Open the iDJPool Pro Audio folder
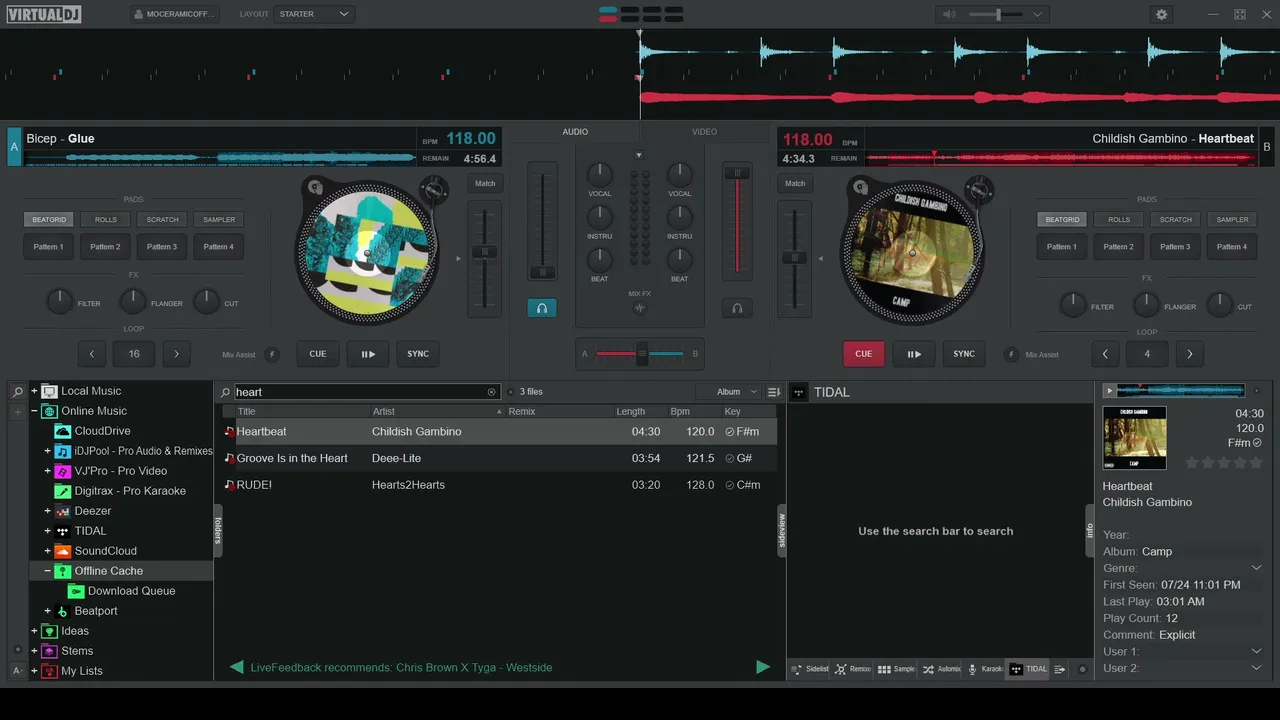Screen dimensions: 1280x720 143,451
